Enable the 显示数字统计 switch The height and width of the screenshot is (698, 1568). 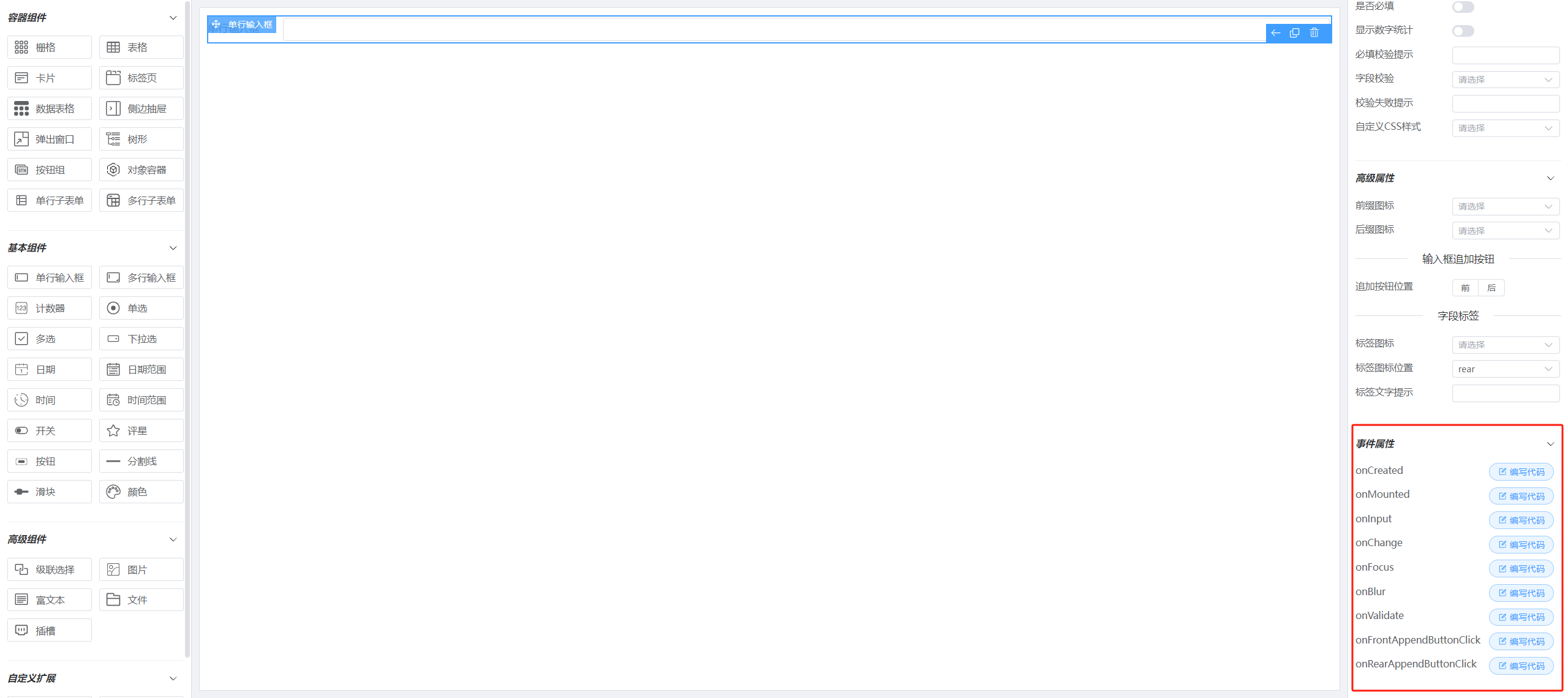(x=1463, y=31)
